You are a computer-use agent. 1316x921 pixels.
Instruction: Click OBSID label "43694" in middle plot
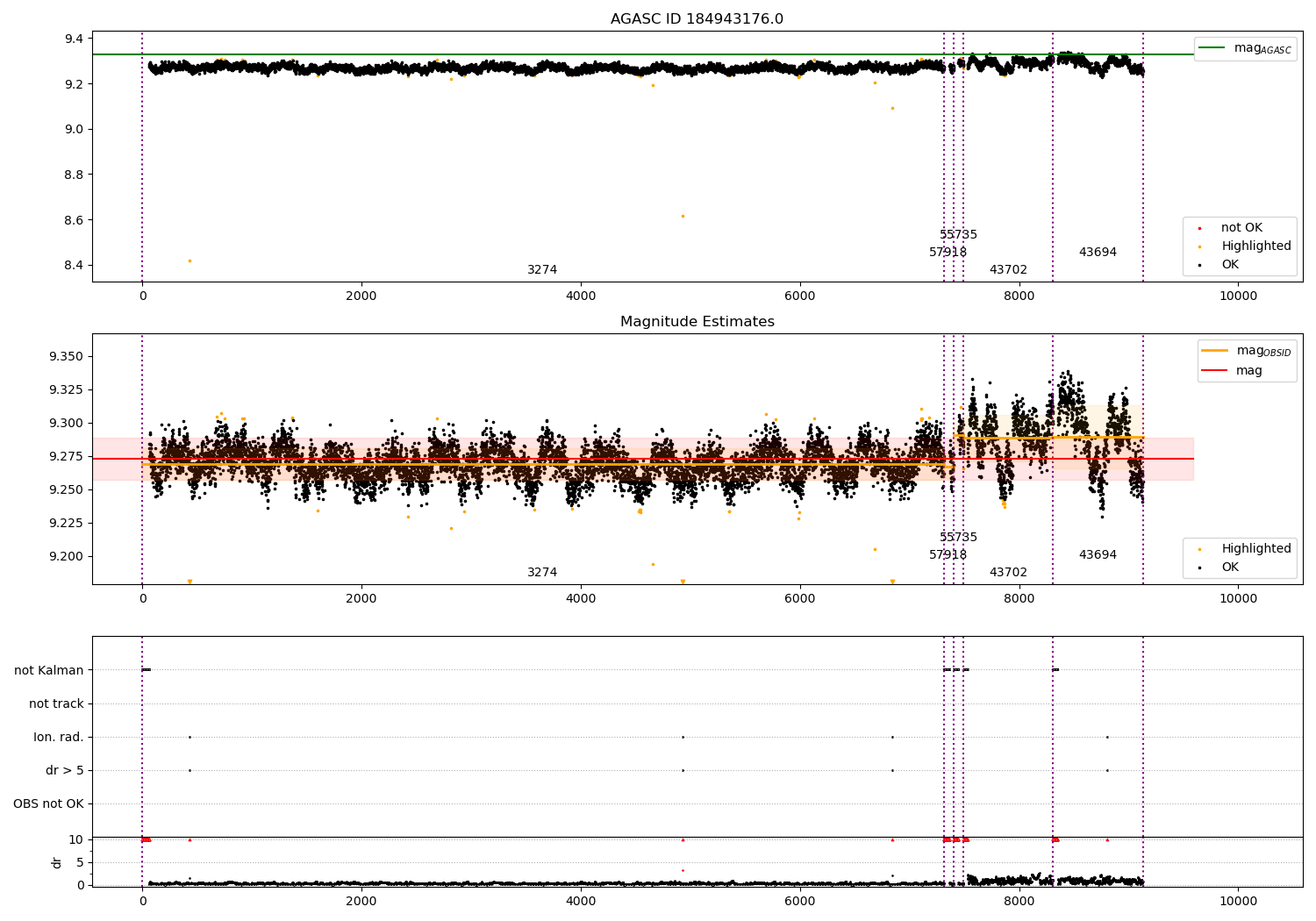tap(1098, 555)
